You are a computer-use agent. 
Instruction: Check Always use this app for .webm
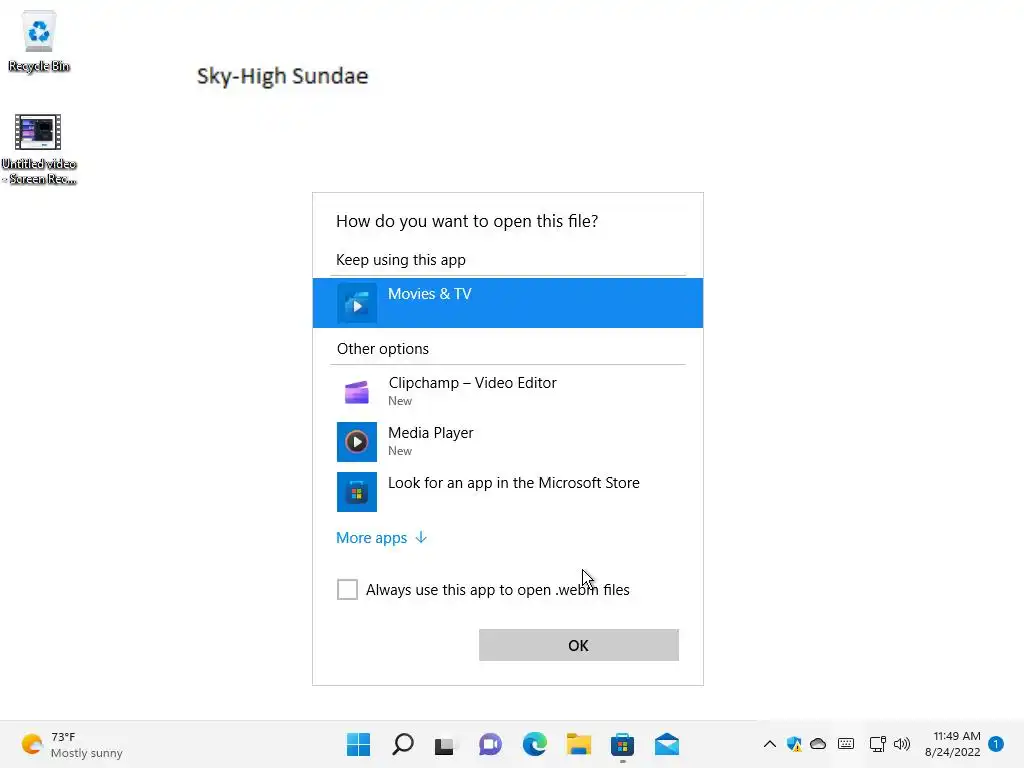click(347, 589)
